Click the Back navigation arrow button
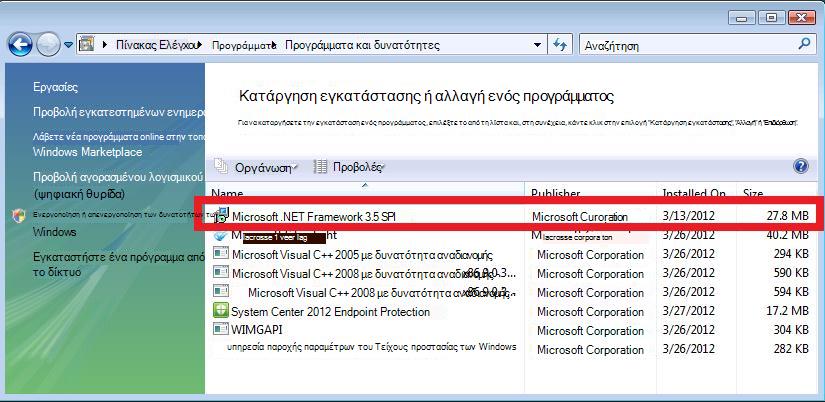The width and height of the screenshot is (825, 402). click(21, 45)
